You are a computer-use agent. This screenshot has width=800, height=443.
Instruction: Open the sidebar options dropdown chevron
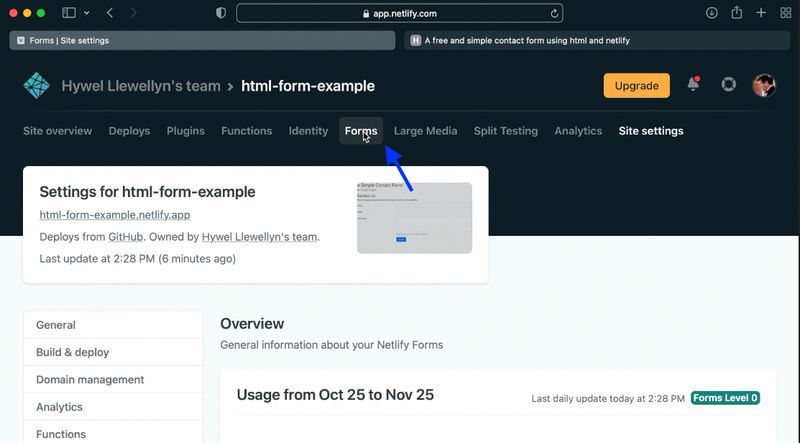(x=87, y=13)
